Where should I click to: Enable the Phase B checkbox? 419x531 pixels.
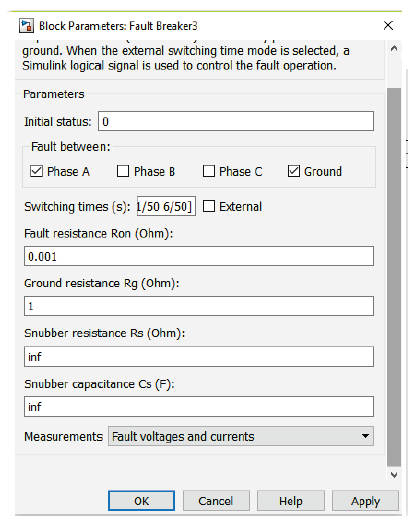point(123,171)
